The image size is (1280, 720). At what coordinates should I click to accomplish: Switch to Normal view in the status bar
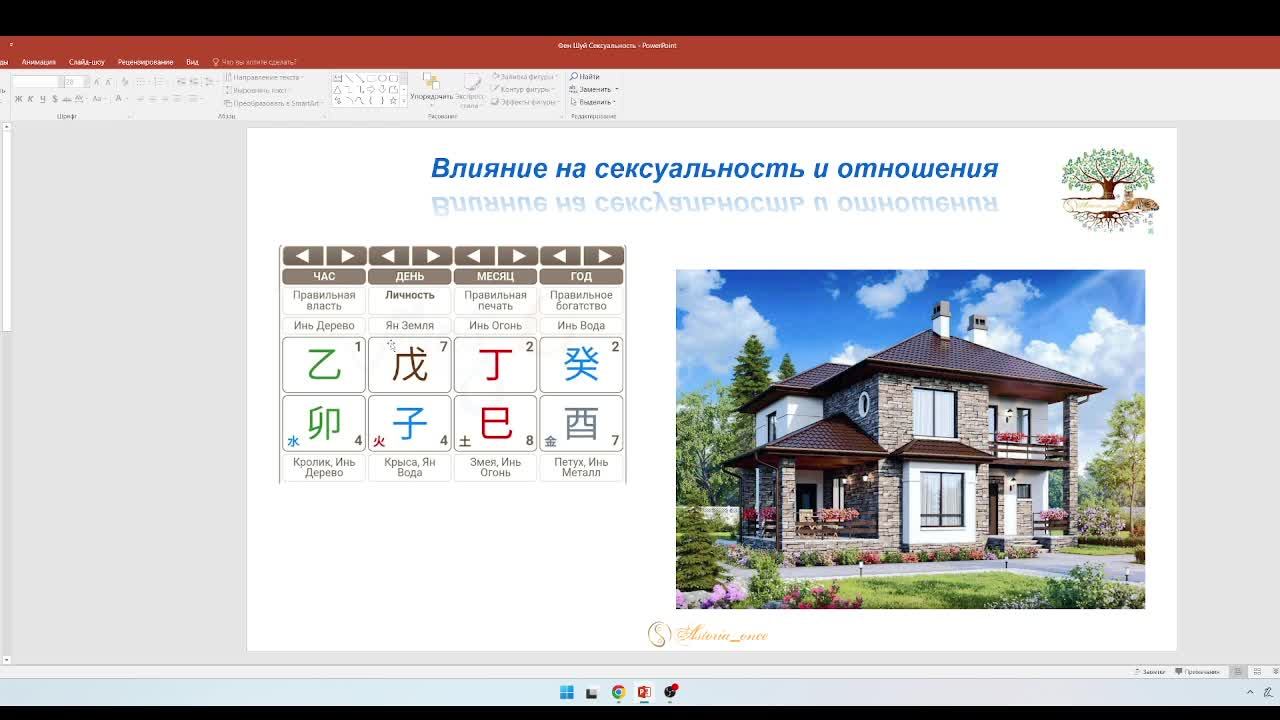tap(1238, 672)
